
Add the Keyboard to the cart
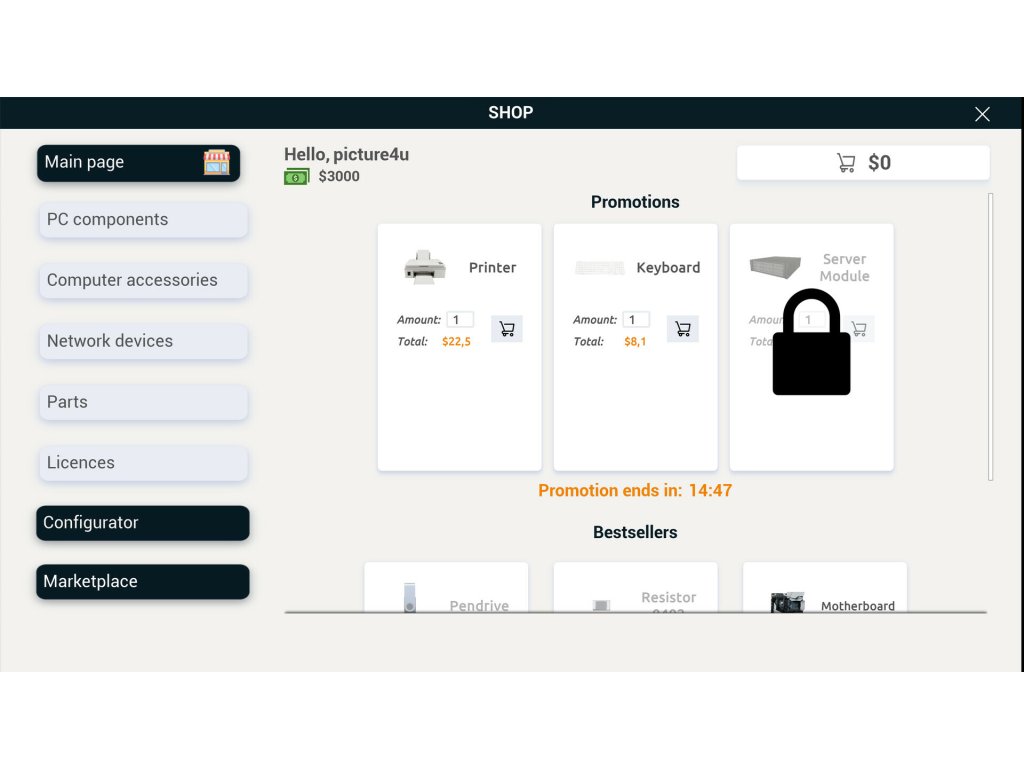[682, 328]
